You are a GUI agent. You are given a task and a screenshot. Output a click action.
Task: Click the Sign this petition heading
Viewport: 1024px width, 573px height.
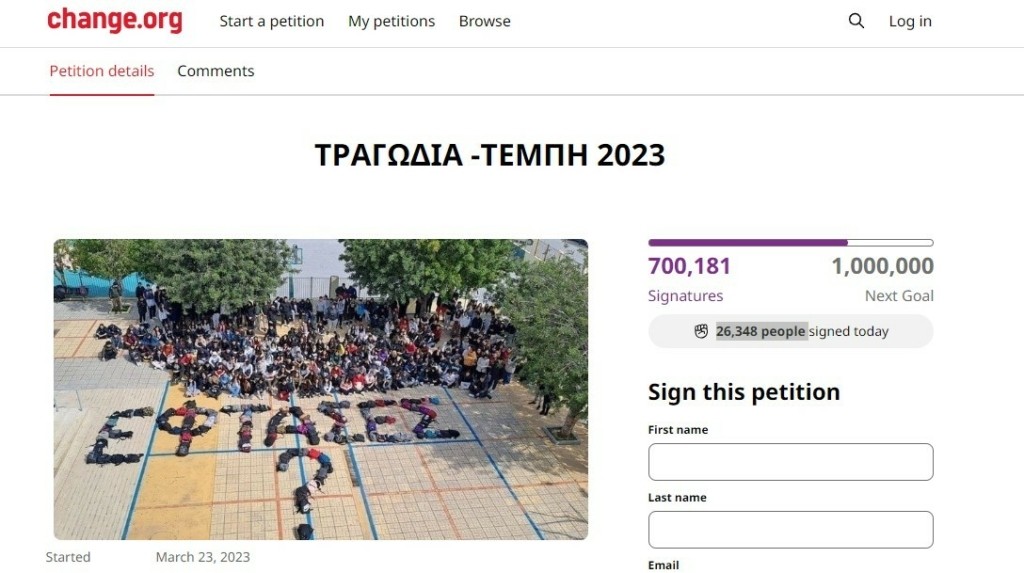pyautogui.click(x=744, y=392)
